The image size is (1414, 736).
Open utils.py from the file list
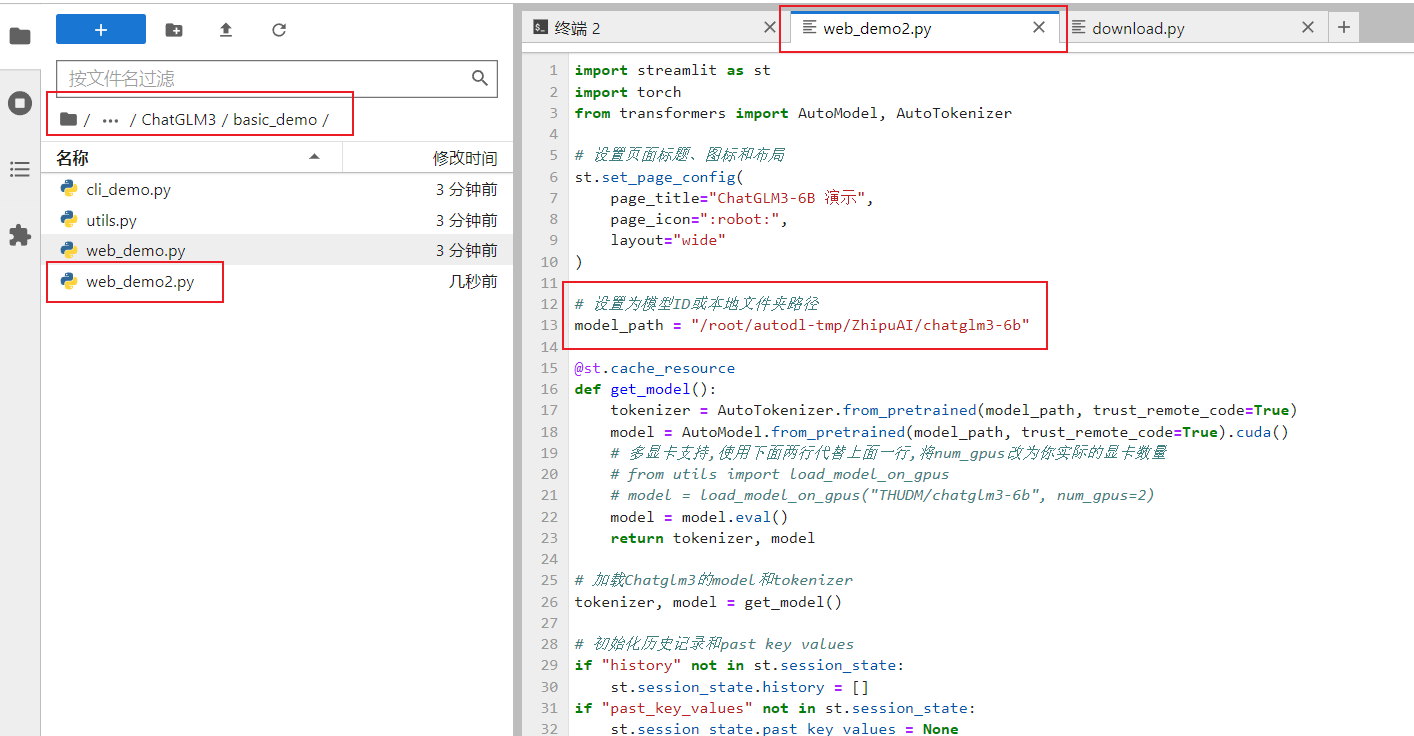pos(111,220)
